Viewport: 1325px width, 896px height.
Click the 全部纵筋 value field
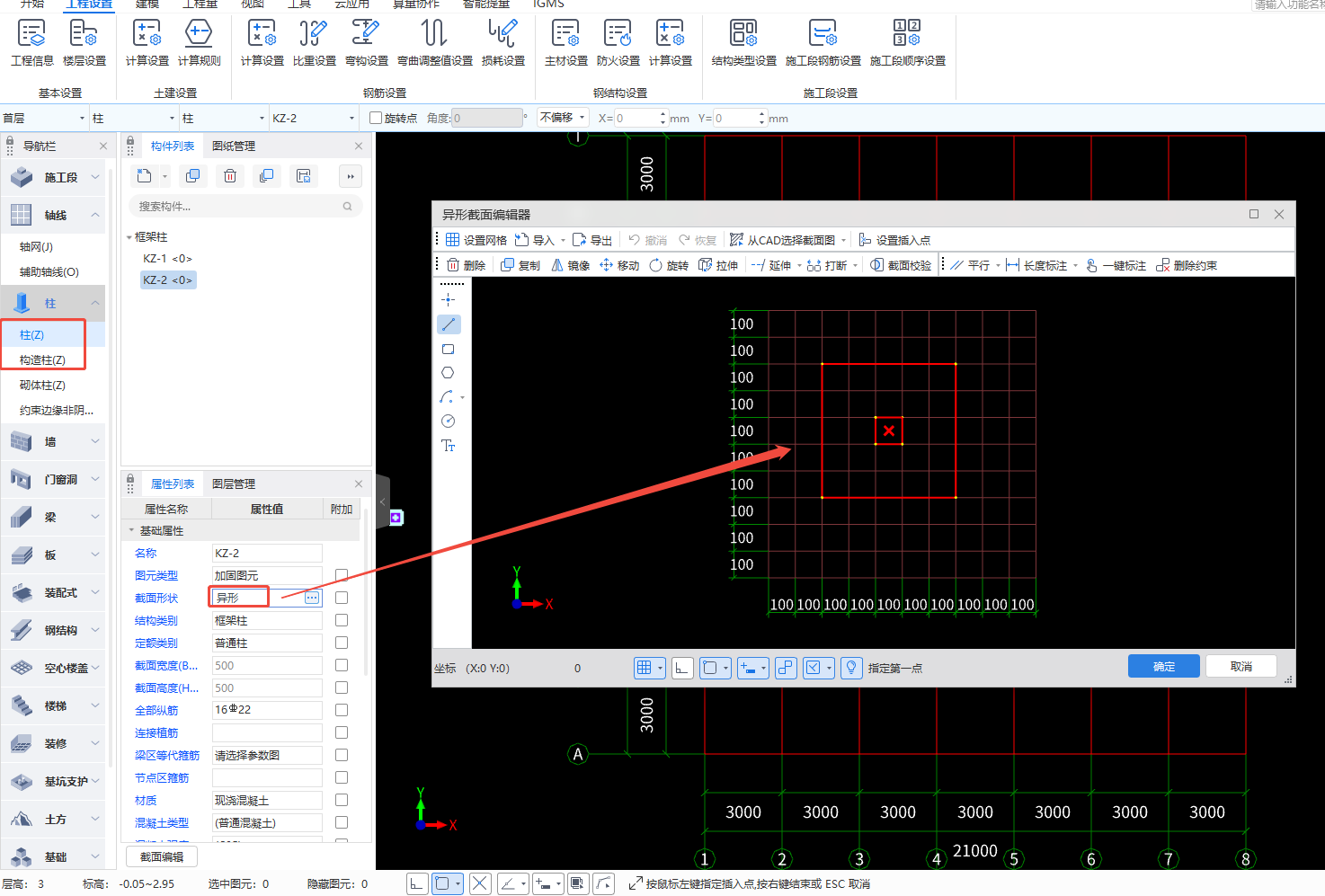coord(267,710)
